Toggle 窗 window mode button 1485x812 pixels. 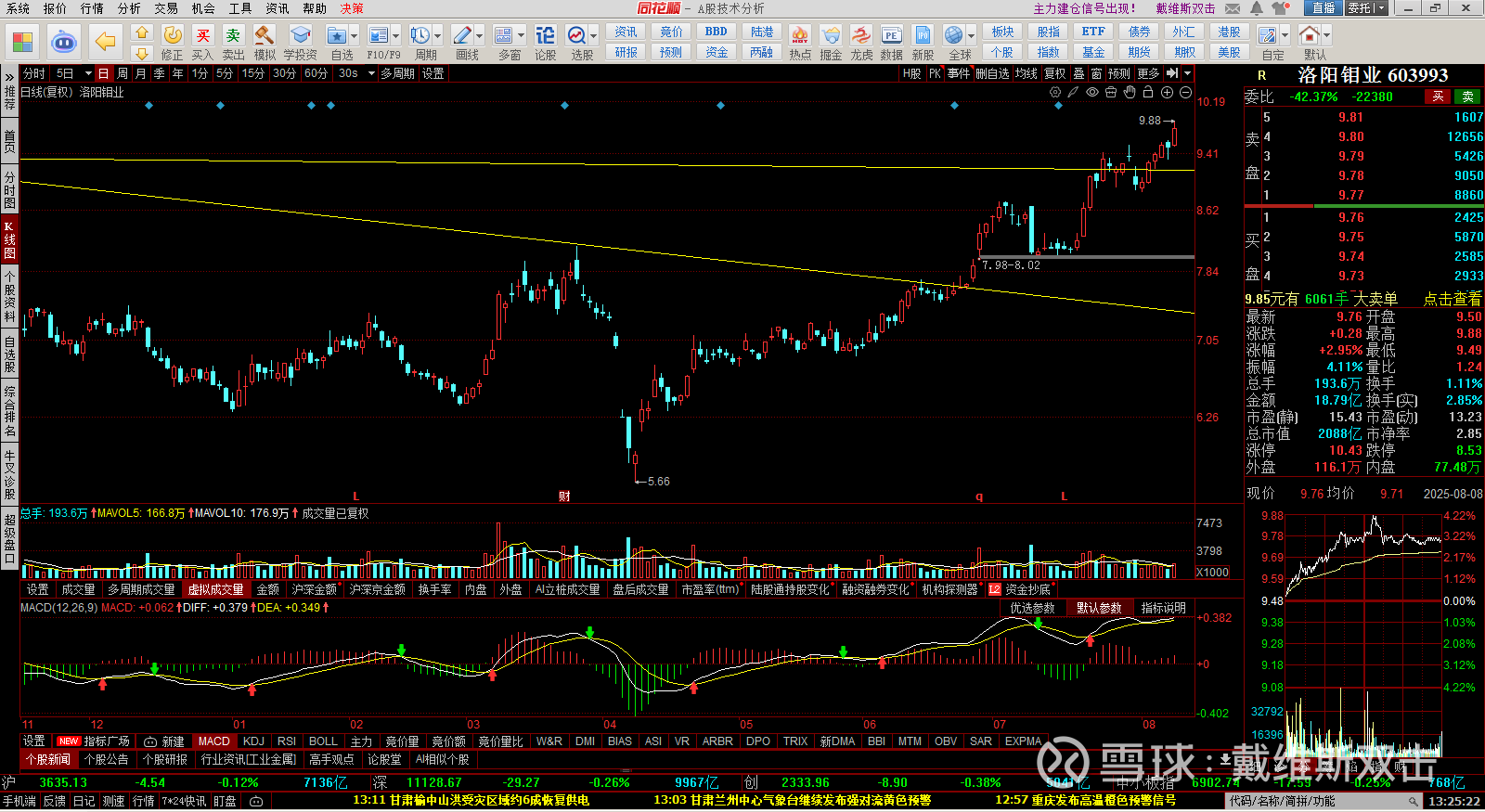click(x=1097, y=73)
